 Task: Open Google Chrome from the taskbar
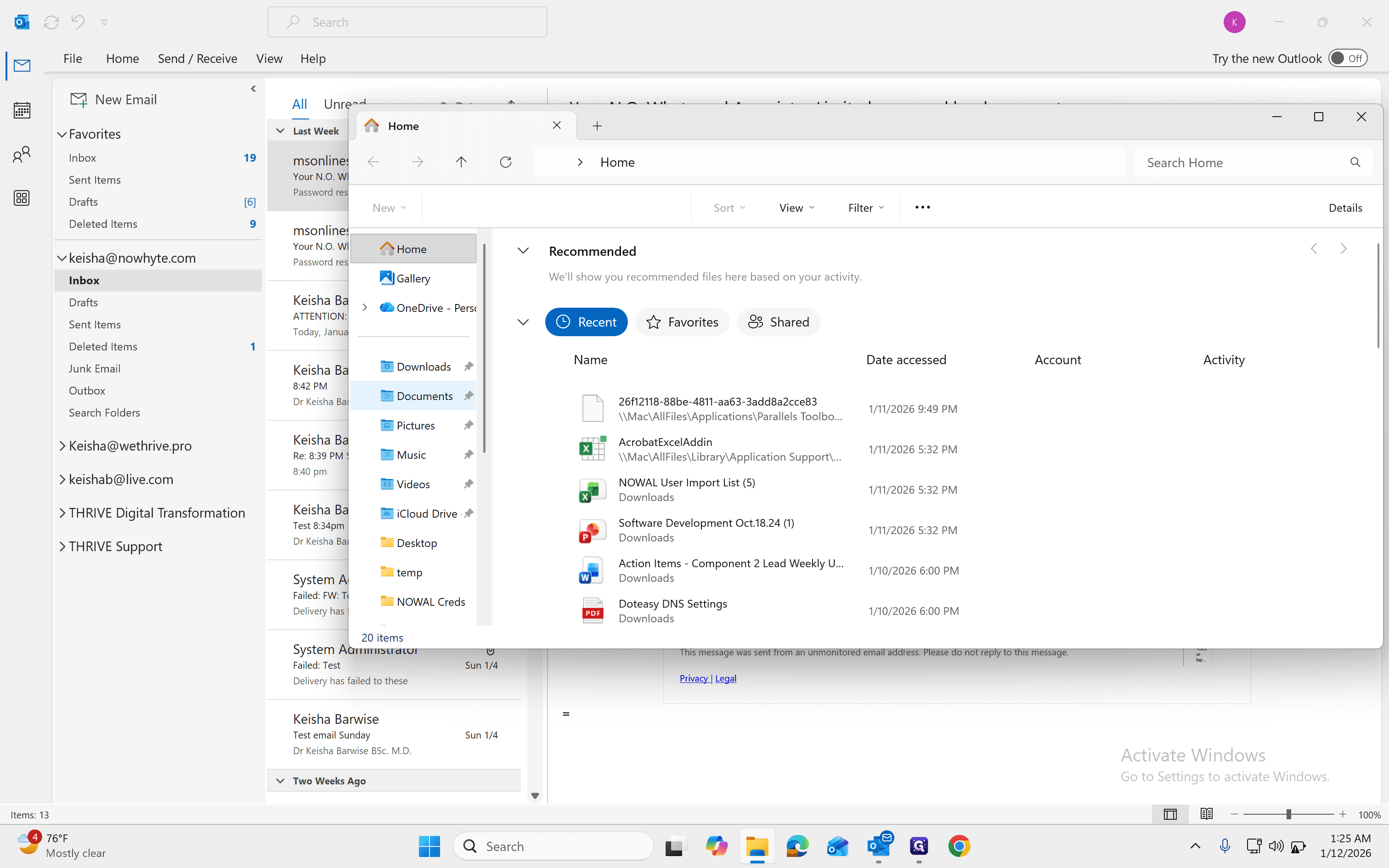959,846
